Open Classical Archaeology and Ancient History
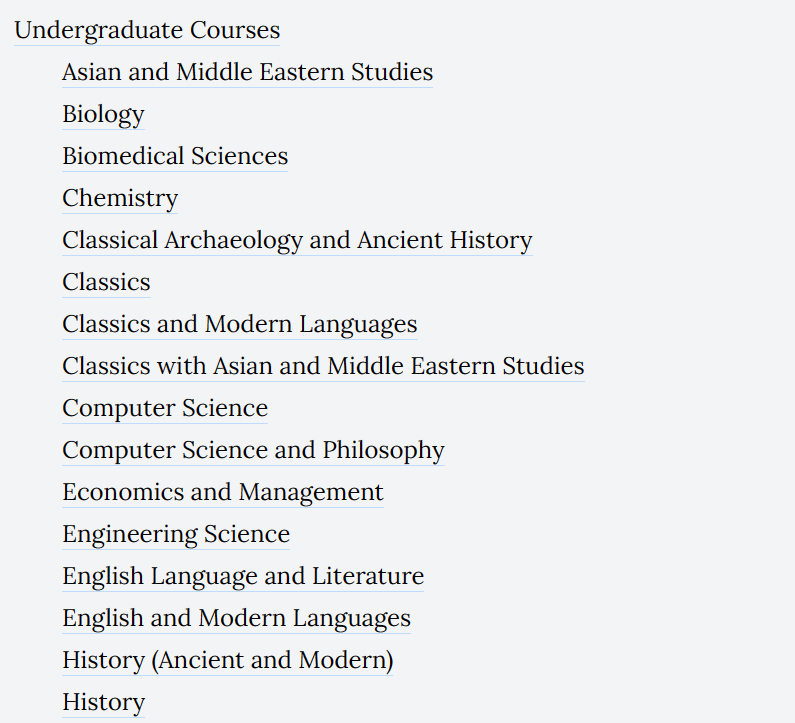Viewport: 795px width, 723px height. click(x=297, y=240)
